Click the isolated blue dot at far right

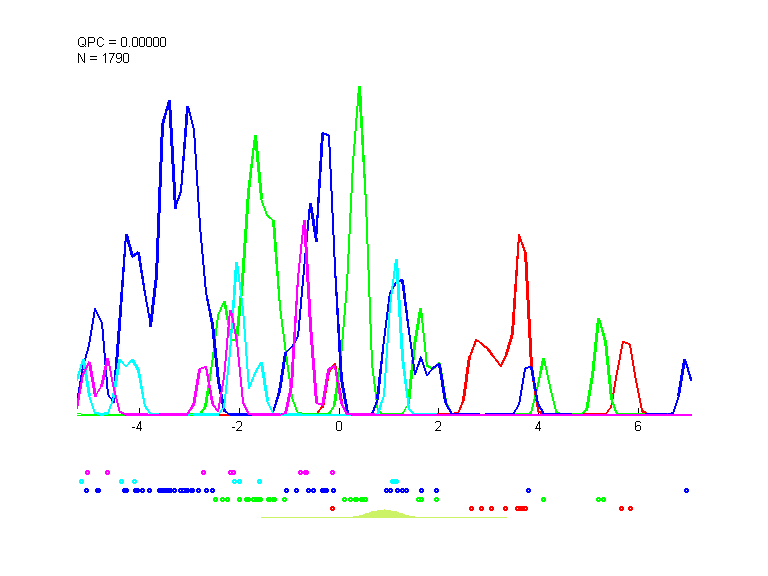tap(686, 490)
